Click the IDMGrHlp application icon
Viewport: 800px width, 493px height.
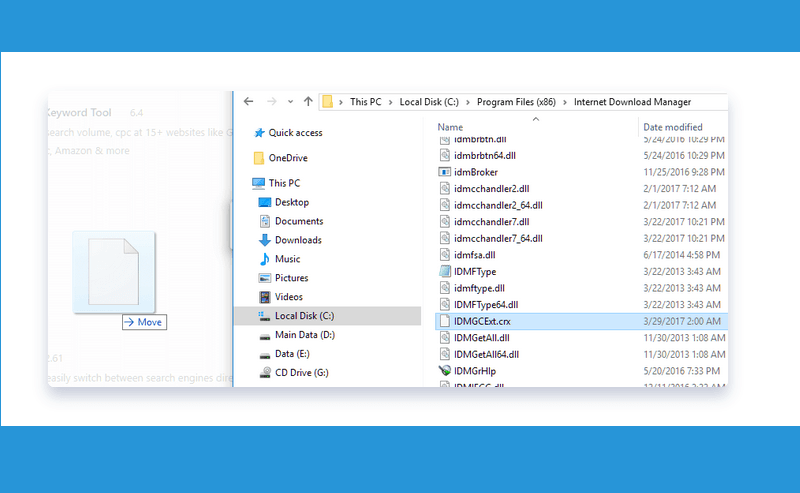[x=444, y=371]
